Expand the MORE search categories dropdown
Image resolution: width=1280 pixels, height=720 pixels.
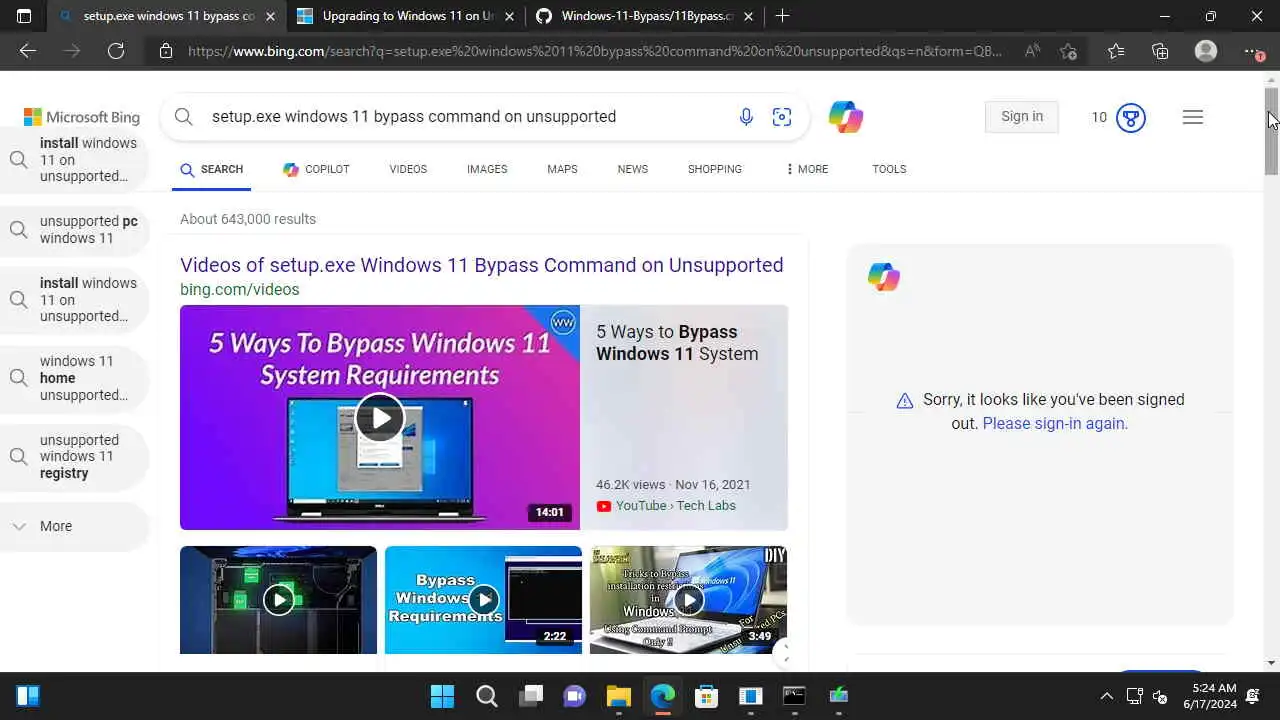pyautogui.click(x=807, y=169)
